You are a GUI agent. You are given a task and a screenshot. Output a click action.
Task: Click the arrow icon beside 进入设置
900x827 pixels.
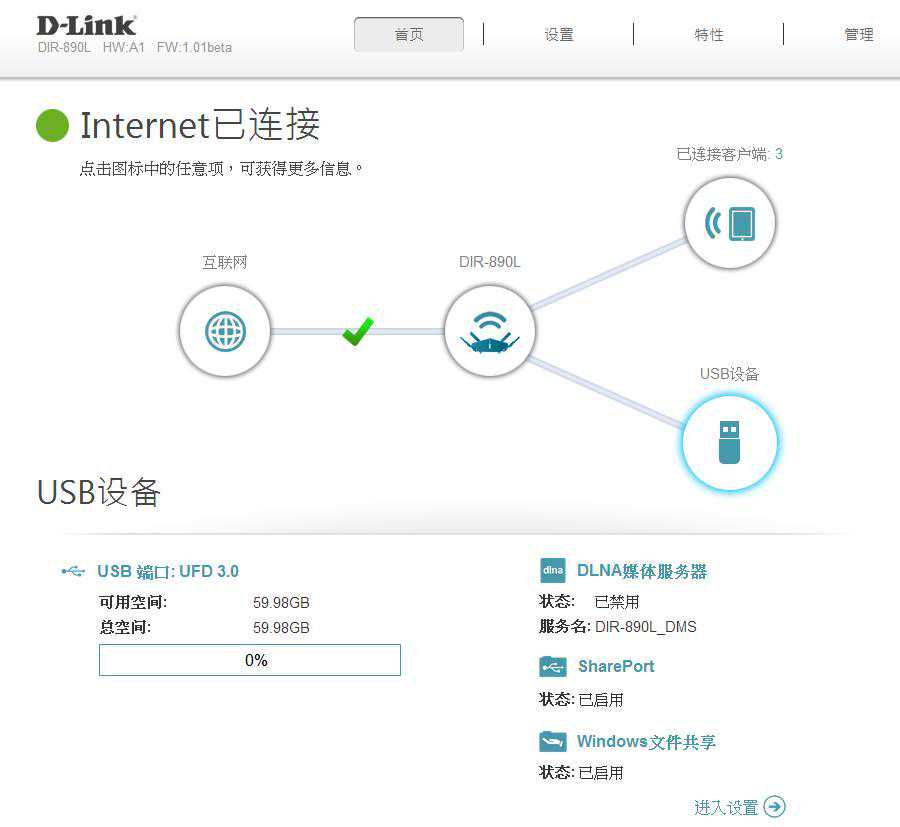[775, 806]
